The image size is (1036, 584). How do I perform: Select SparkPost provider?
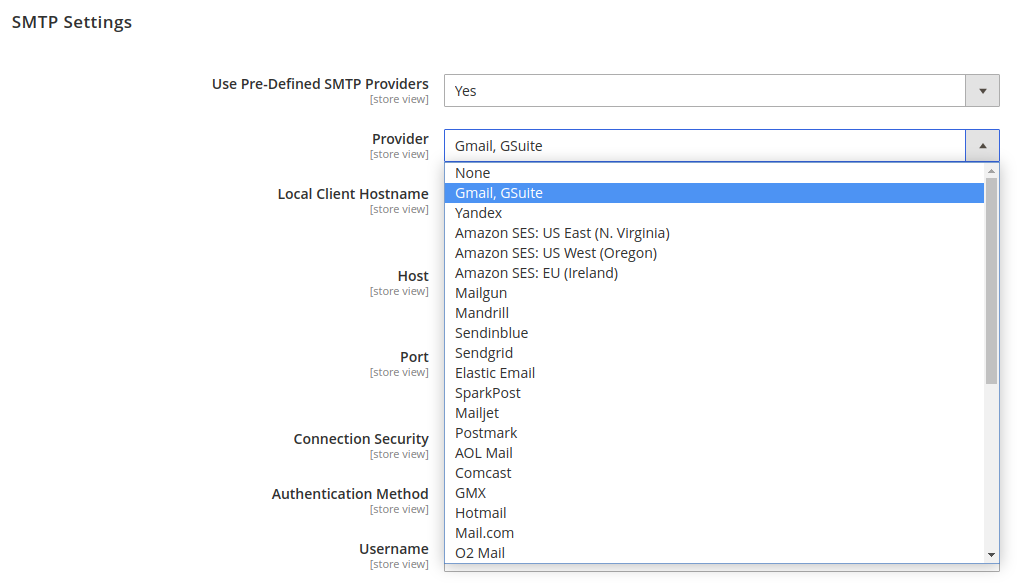[x=488, y=393]
